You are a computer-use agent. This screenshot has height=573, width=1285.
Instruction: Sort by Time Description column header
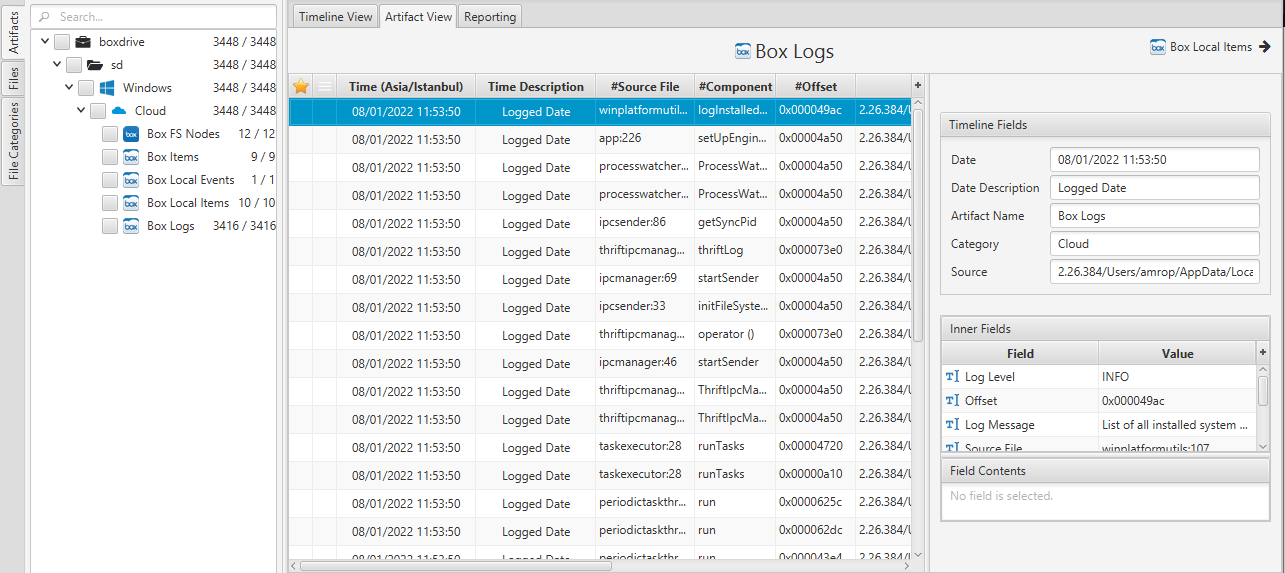(536, 86)
